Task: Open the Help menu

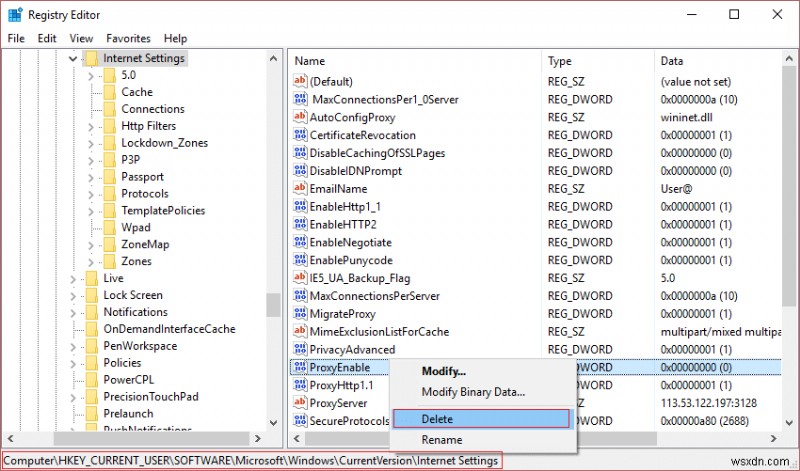Action: (176, 38)
